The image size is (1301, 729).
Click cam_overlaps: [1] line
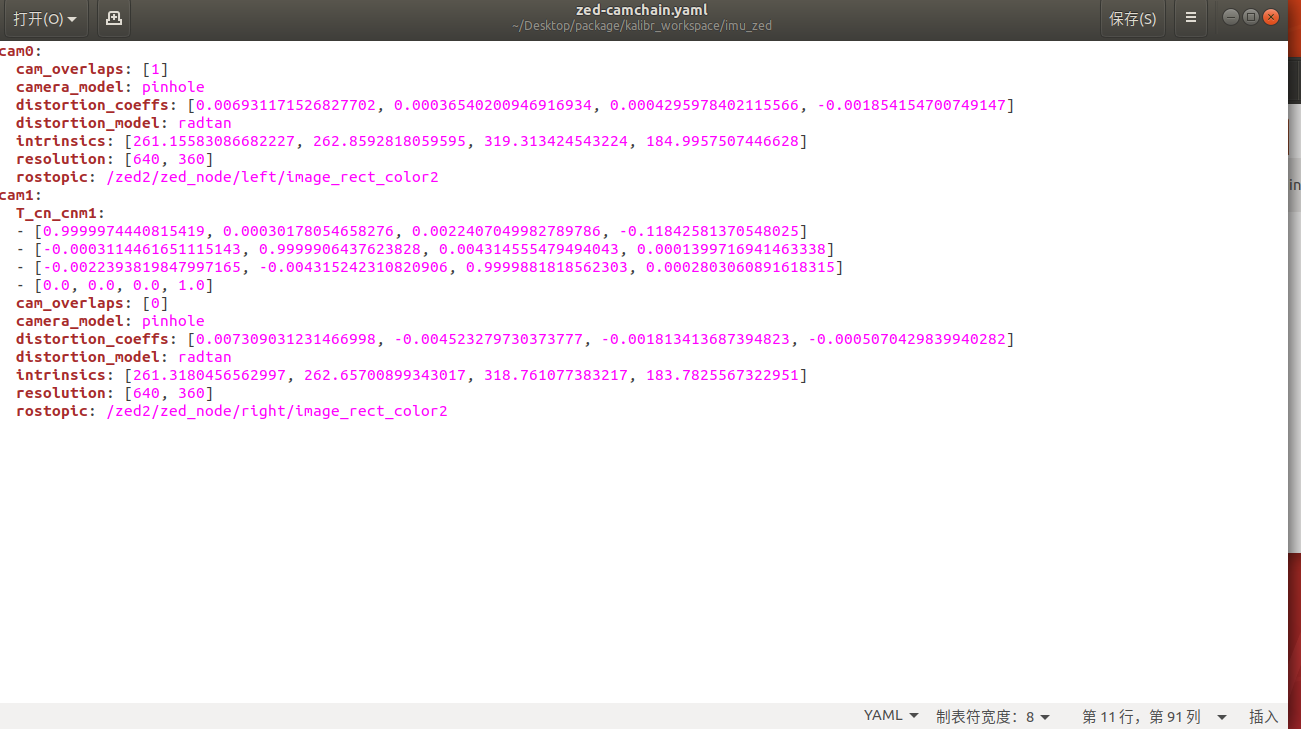pyautogui.click(x=93, y=69)
